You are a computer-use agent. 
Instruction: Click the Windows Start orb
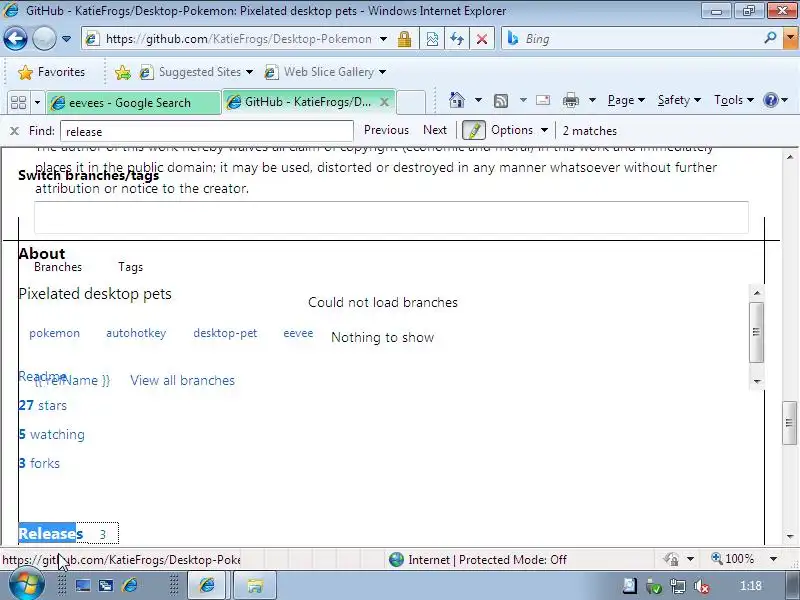coord(26,585)
